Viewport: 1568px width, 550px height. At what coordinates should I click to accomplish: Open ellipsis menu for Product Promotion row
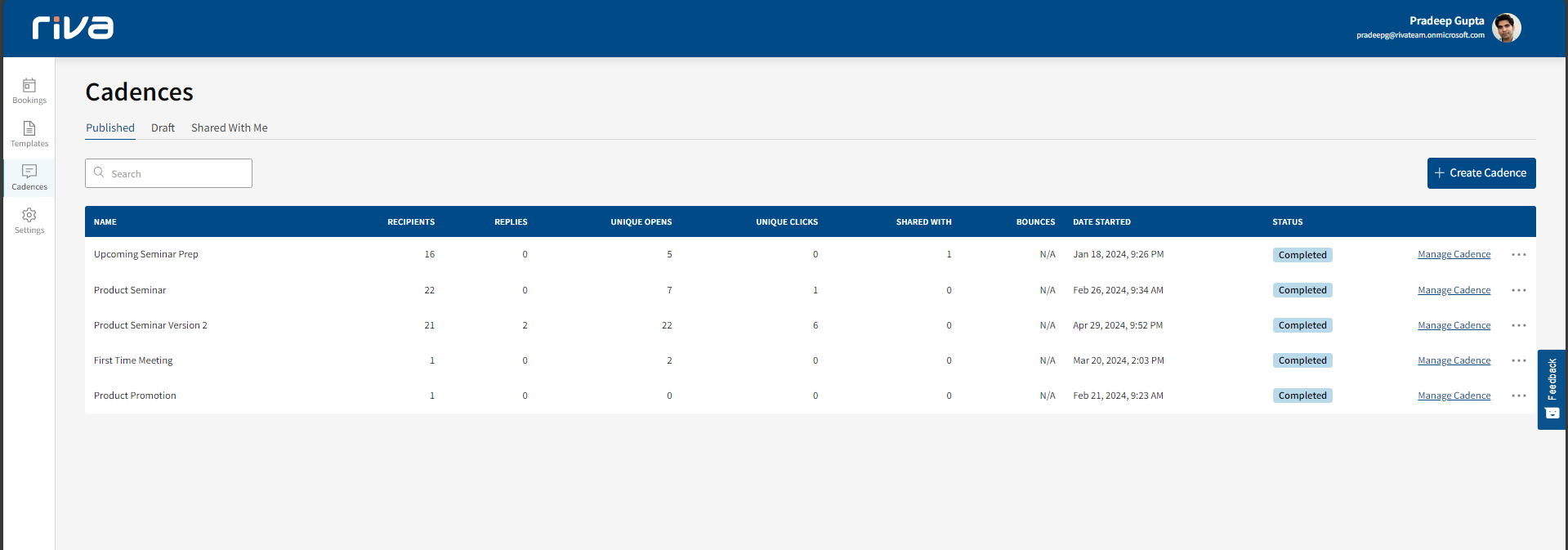(x=1518, y=396)
